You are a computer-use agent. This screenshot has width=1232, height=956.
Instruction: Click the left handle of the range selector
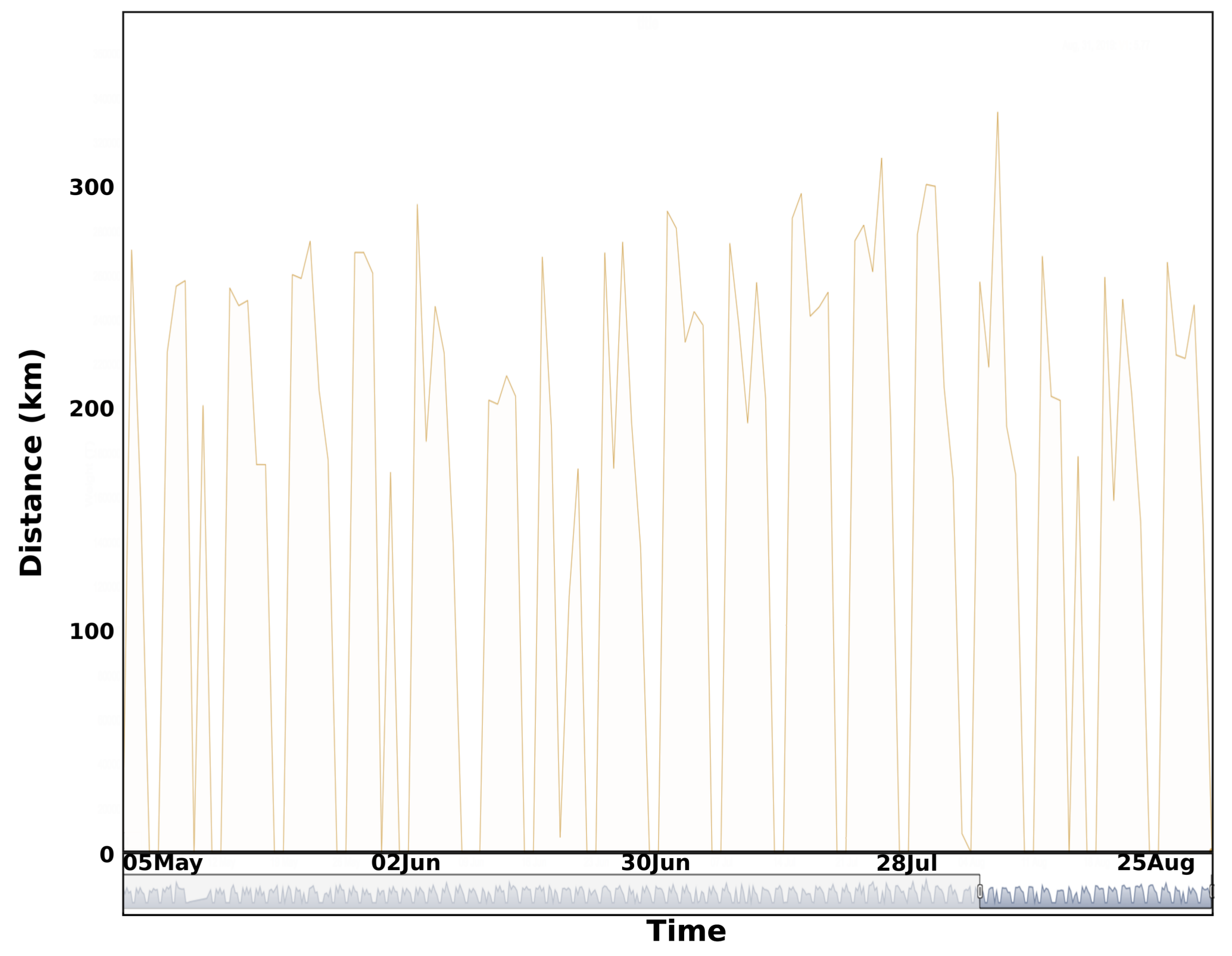click(x=980, y=891)
